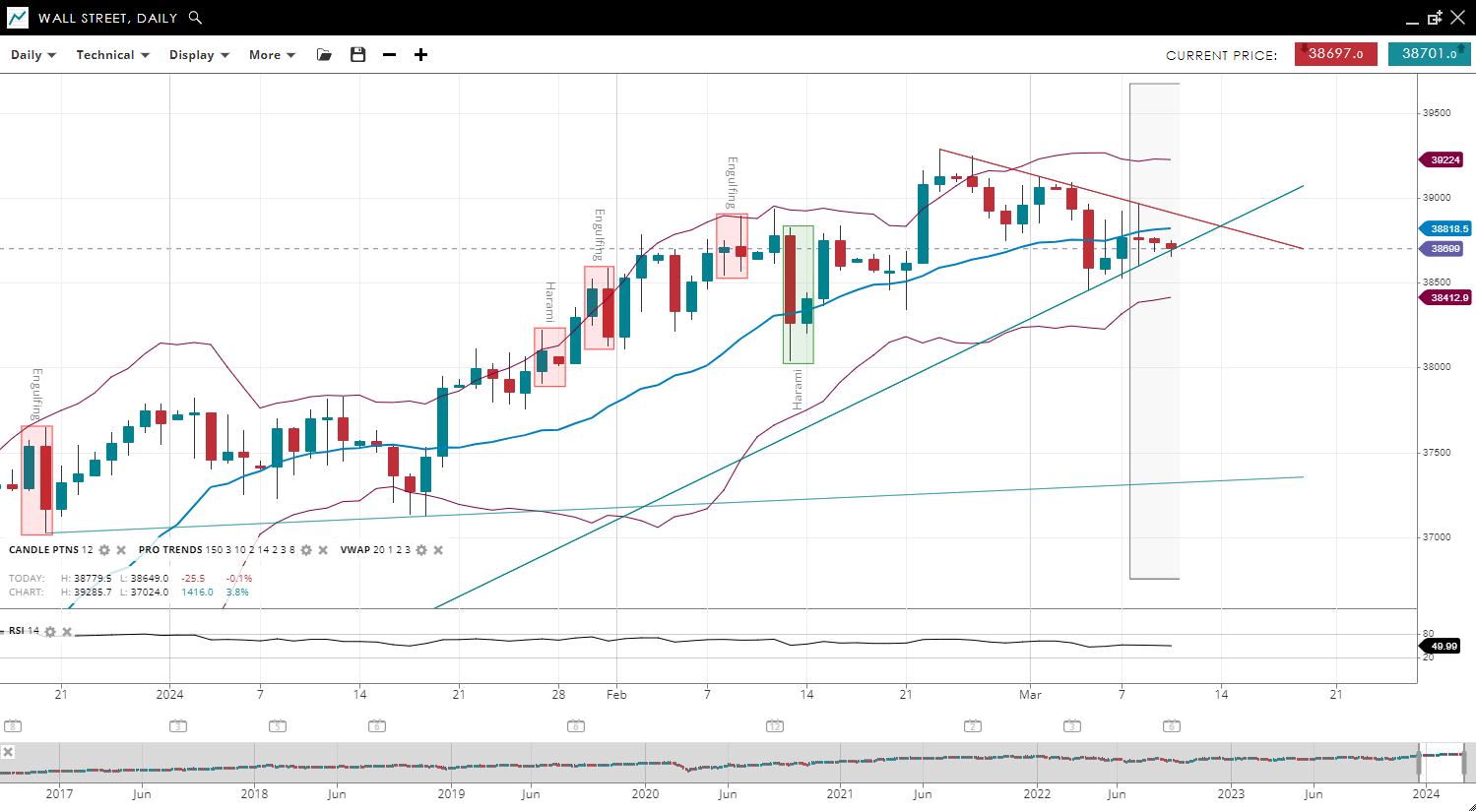Click the navigator range slider right handle

click(1464, 763)
